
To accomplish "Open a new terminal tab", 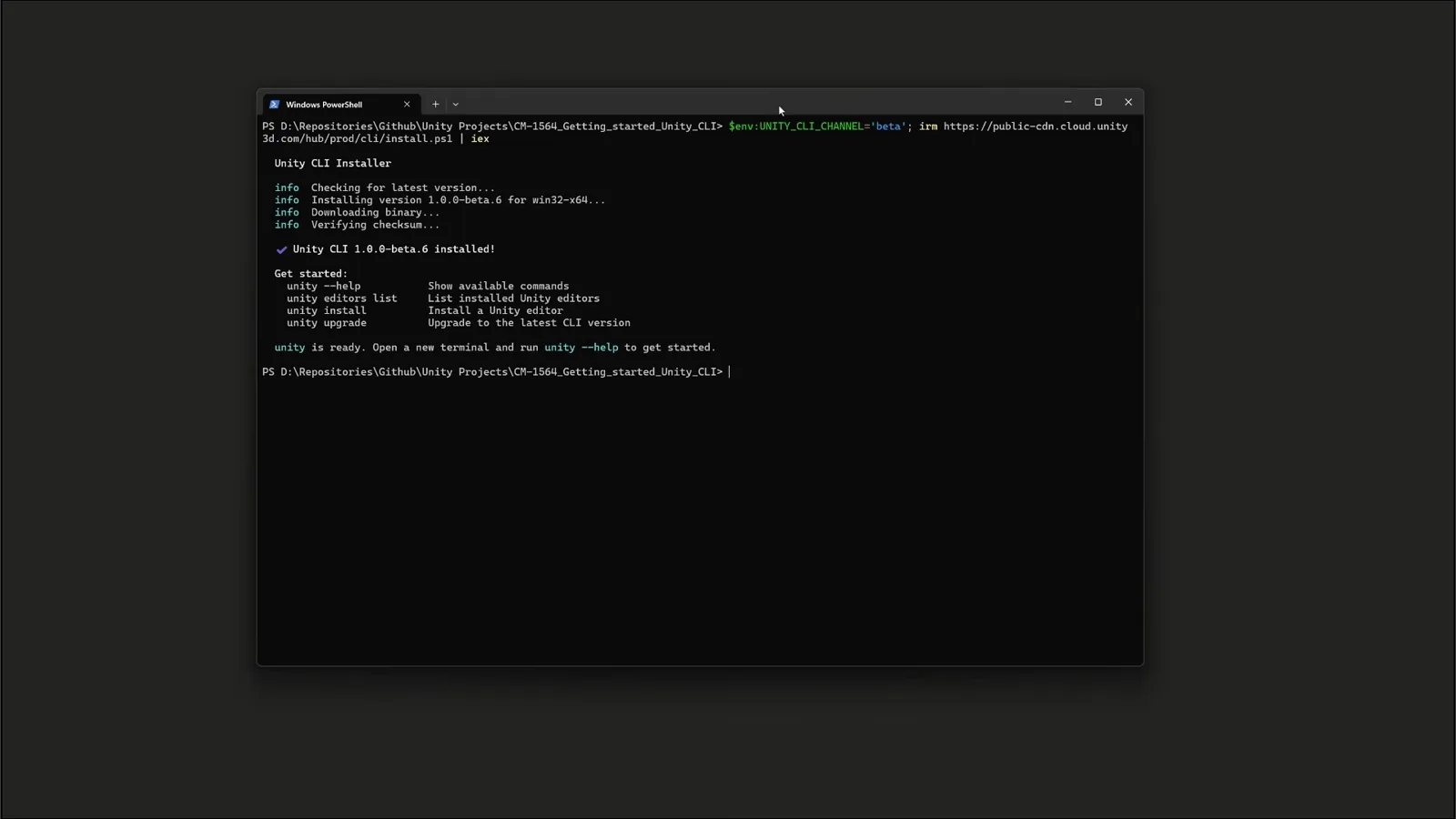I will [435, 104].
